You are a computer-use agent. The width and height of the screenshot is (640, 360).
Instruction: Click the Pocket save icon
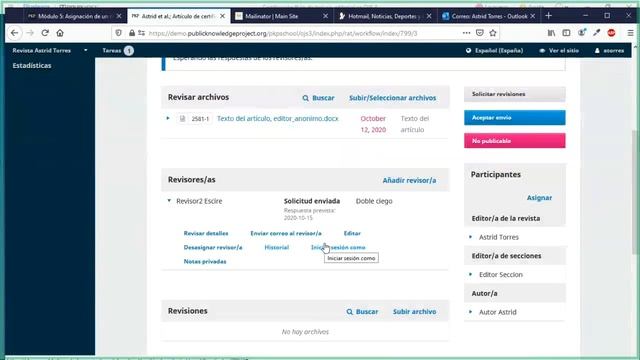(x=480, y=33)
